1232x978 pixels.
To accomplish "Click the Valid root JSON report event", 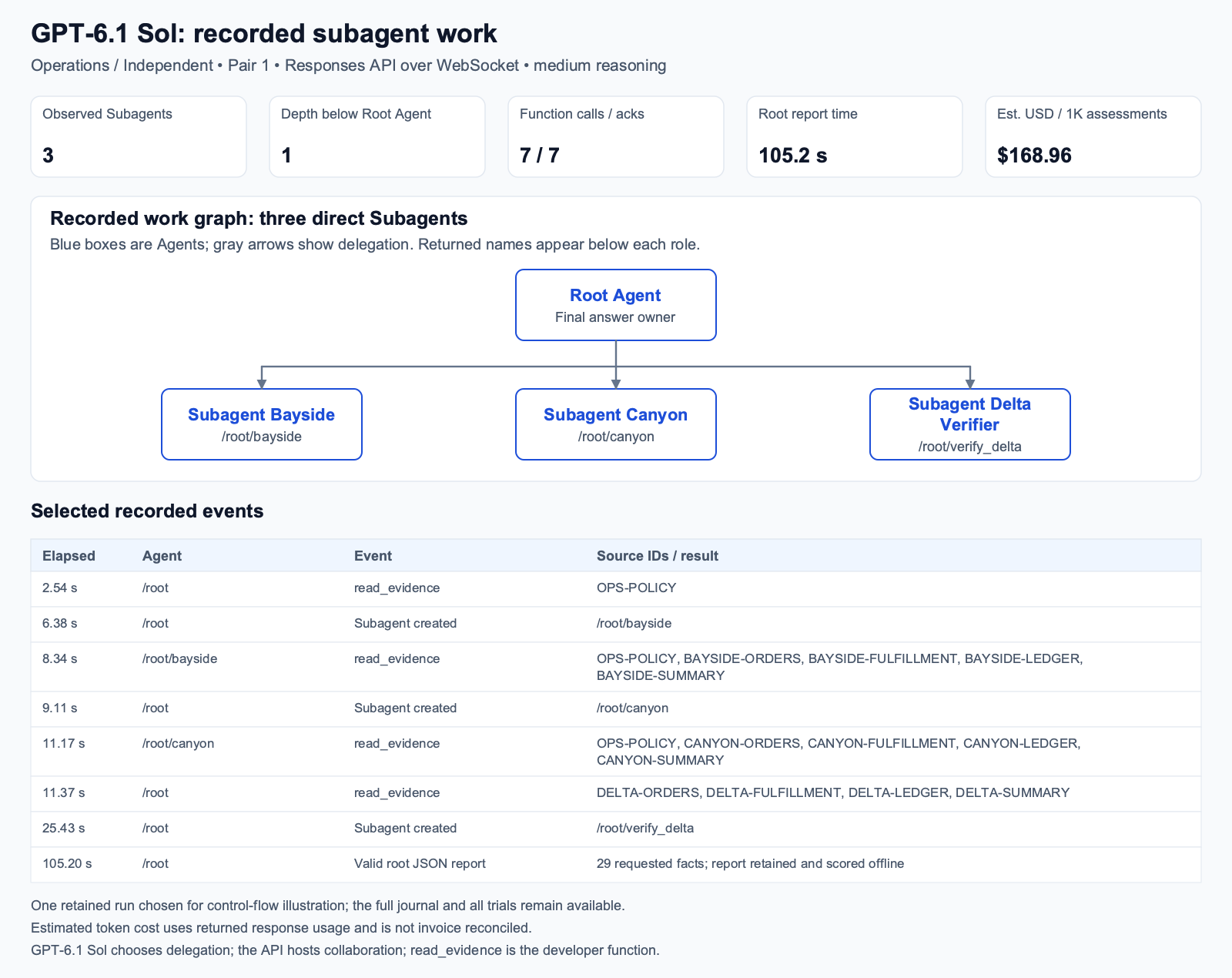I will (420, 864).
